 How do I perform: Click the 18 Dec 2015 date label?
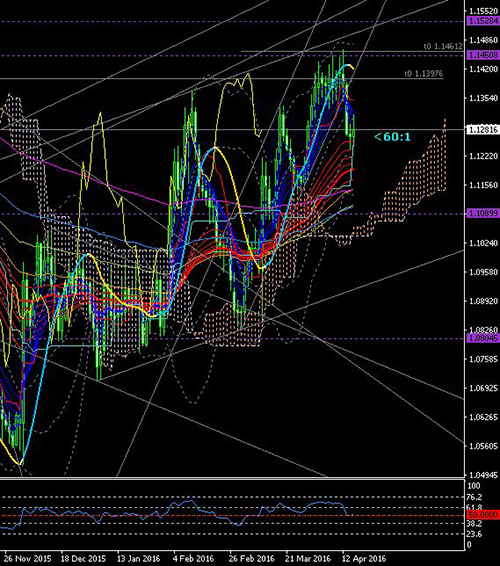coord(83,558)
